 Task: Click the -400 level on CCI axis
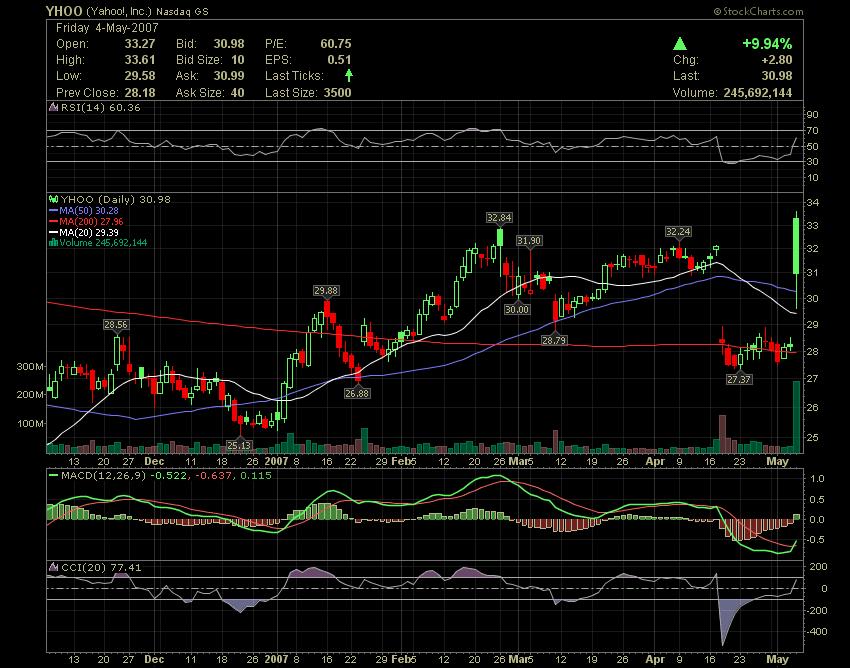(816, 632)
